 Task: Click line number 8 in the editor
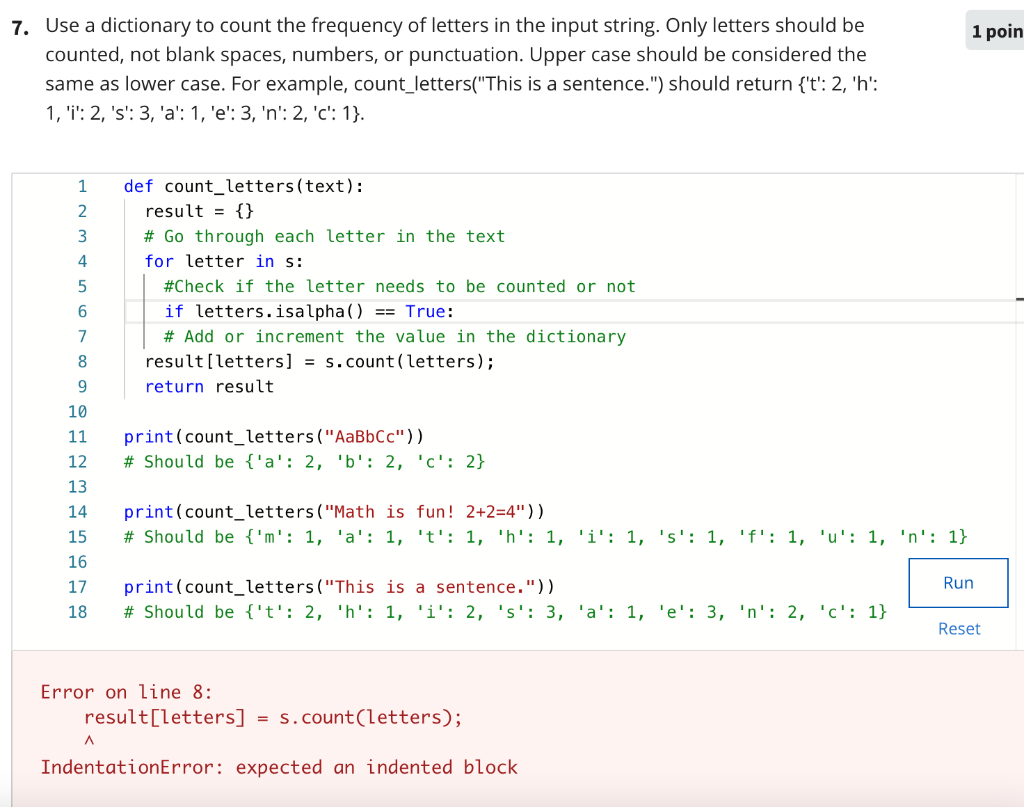[82, 361]
